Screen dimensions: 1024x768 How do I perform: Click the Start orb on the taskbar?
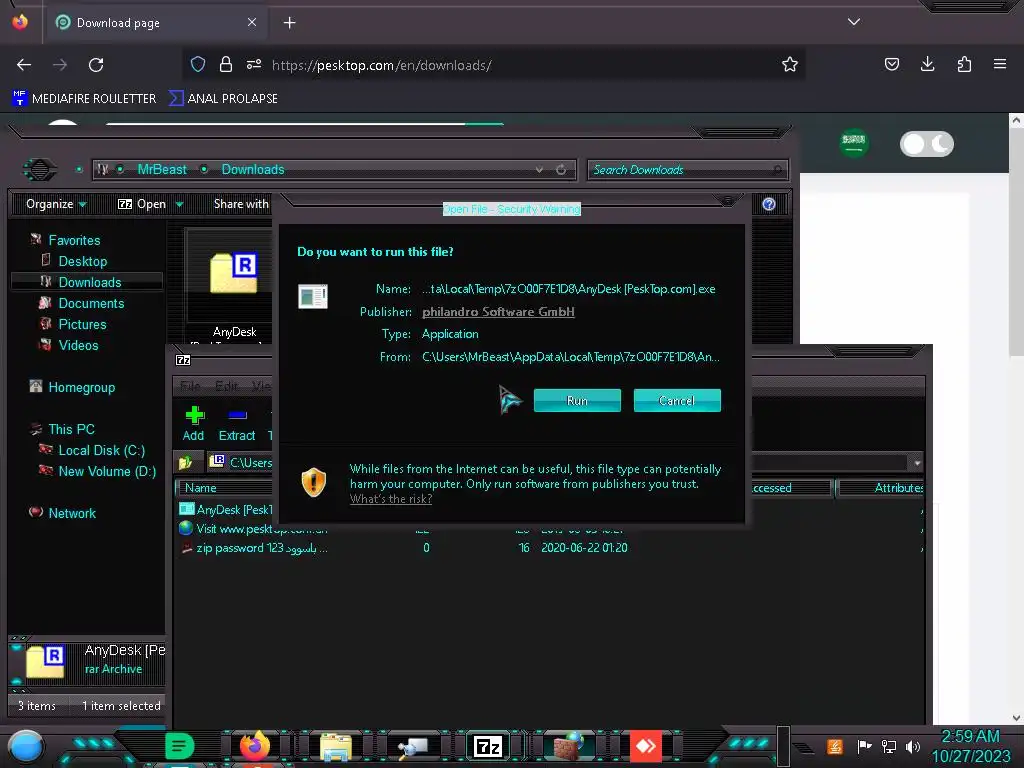pos(25,747)
